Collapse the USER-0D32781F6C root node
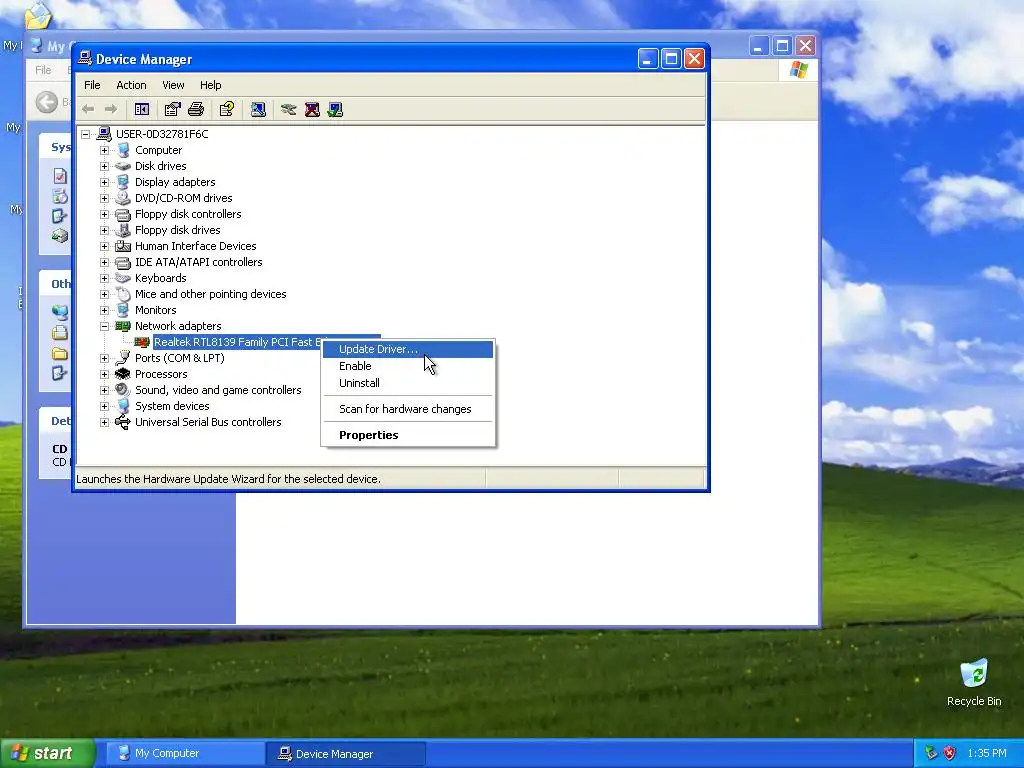Screen dimensions: 1024x768 [x=86, y=134]
